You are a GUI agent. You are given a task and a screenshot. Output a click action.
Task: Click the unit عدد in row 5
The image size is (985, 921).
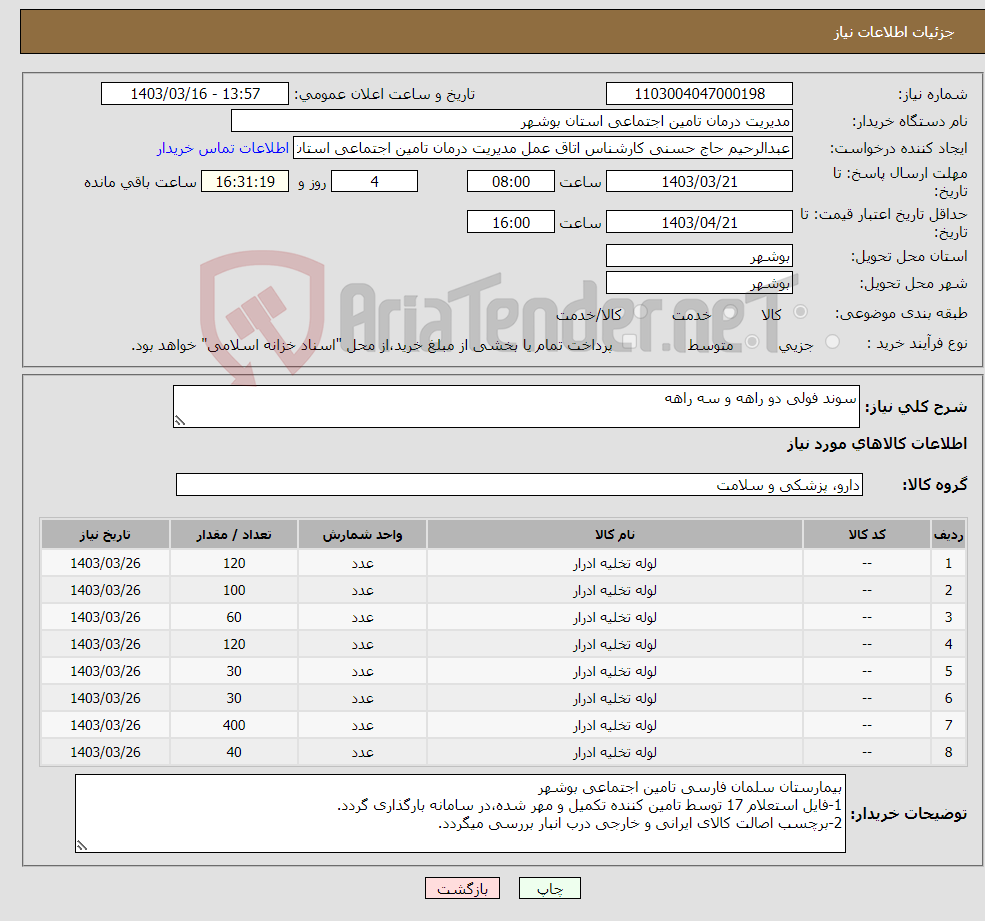(x=362, y=672)
